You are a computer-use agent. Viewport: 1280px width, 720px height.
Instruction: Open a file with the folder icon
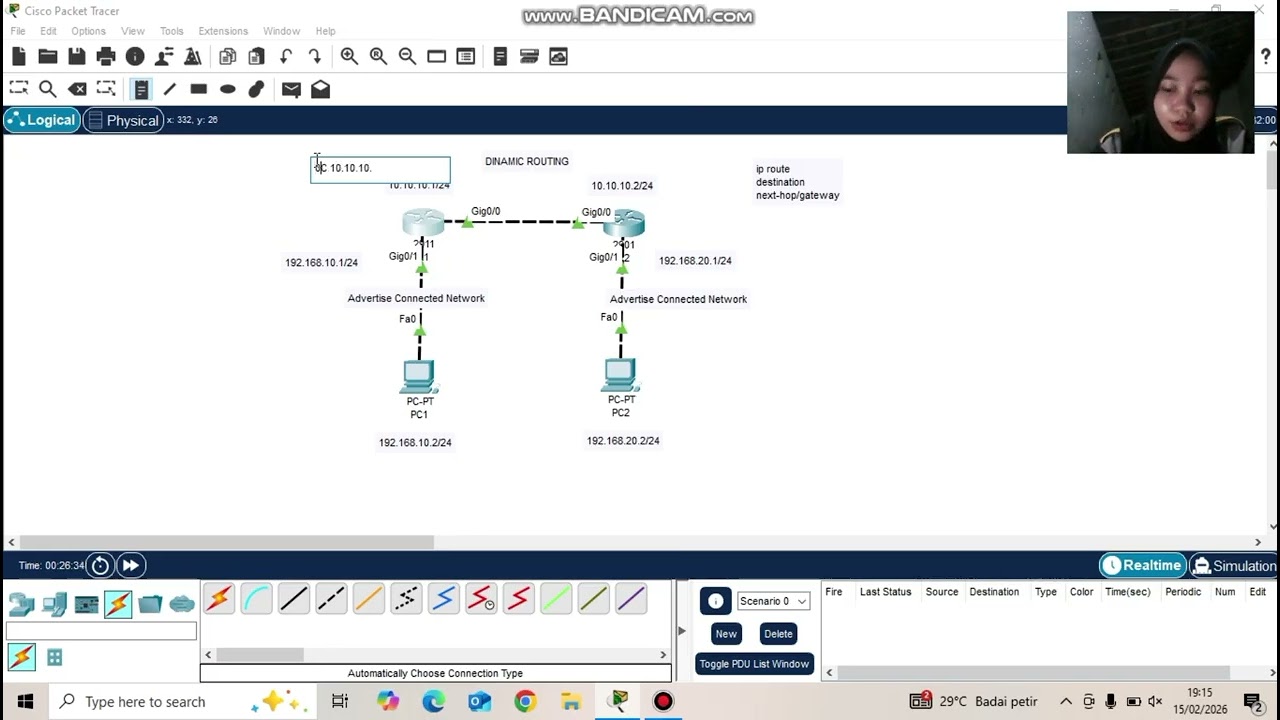47,57
